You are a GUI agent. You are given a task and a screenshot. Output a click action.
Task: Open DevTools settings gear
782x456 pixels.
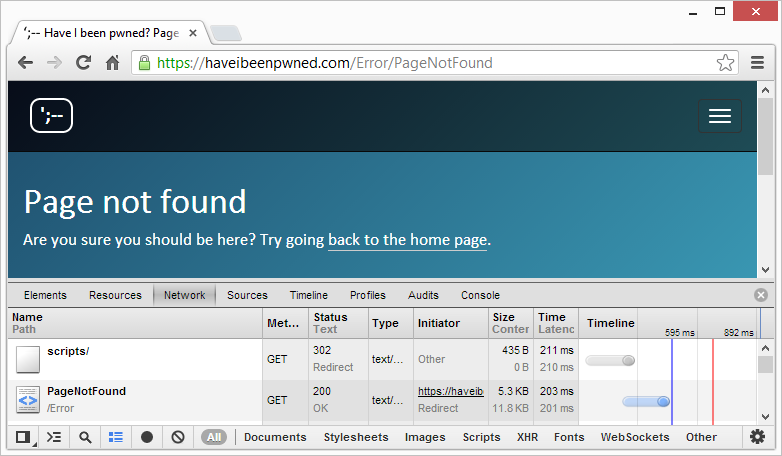758,437
